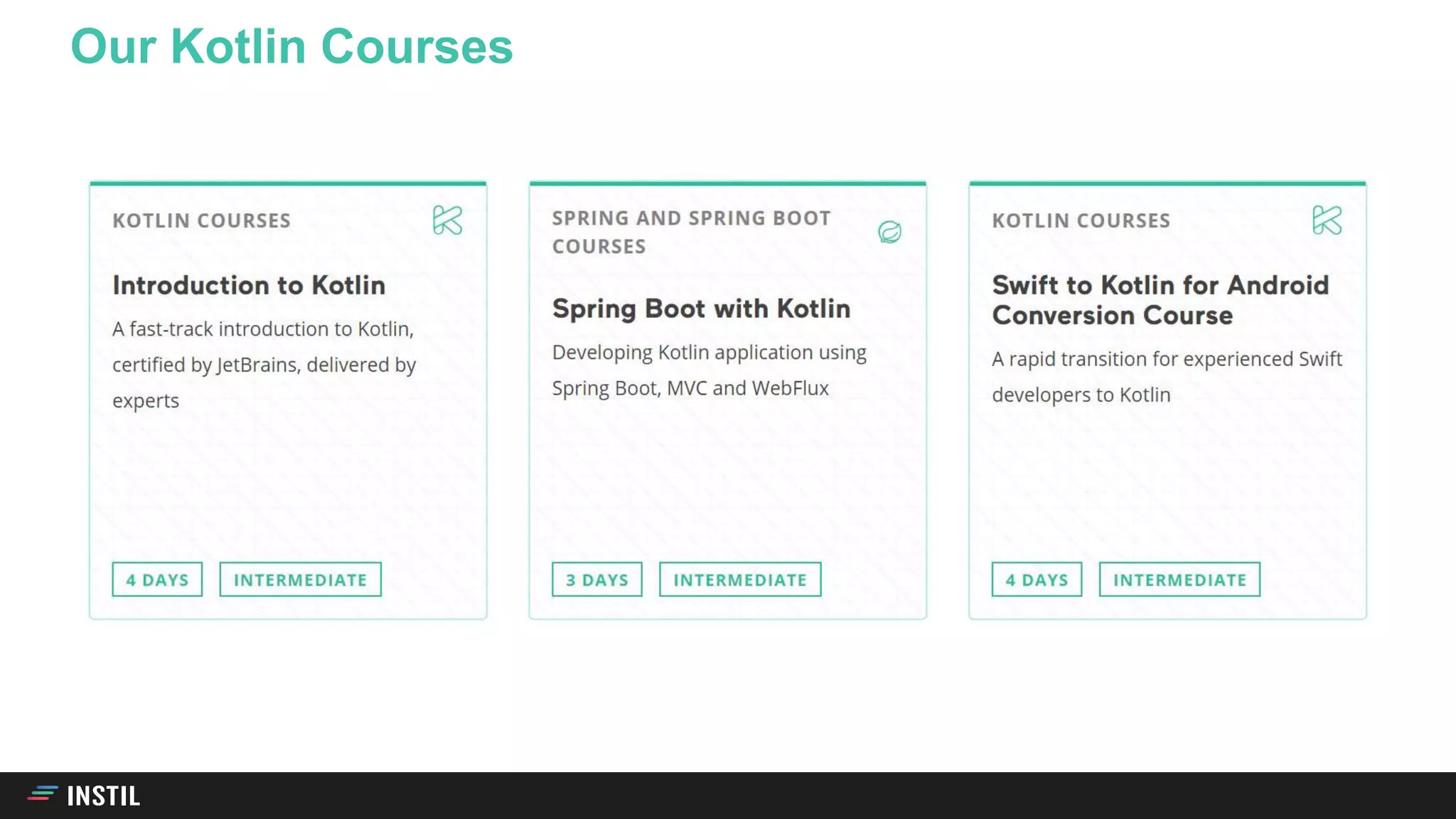This screenshot has width=1456, height=819.
Task: Click the SPRING AND SPRING BOOT COURSES label
Action: point(691,232)
